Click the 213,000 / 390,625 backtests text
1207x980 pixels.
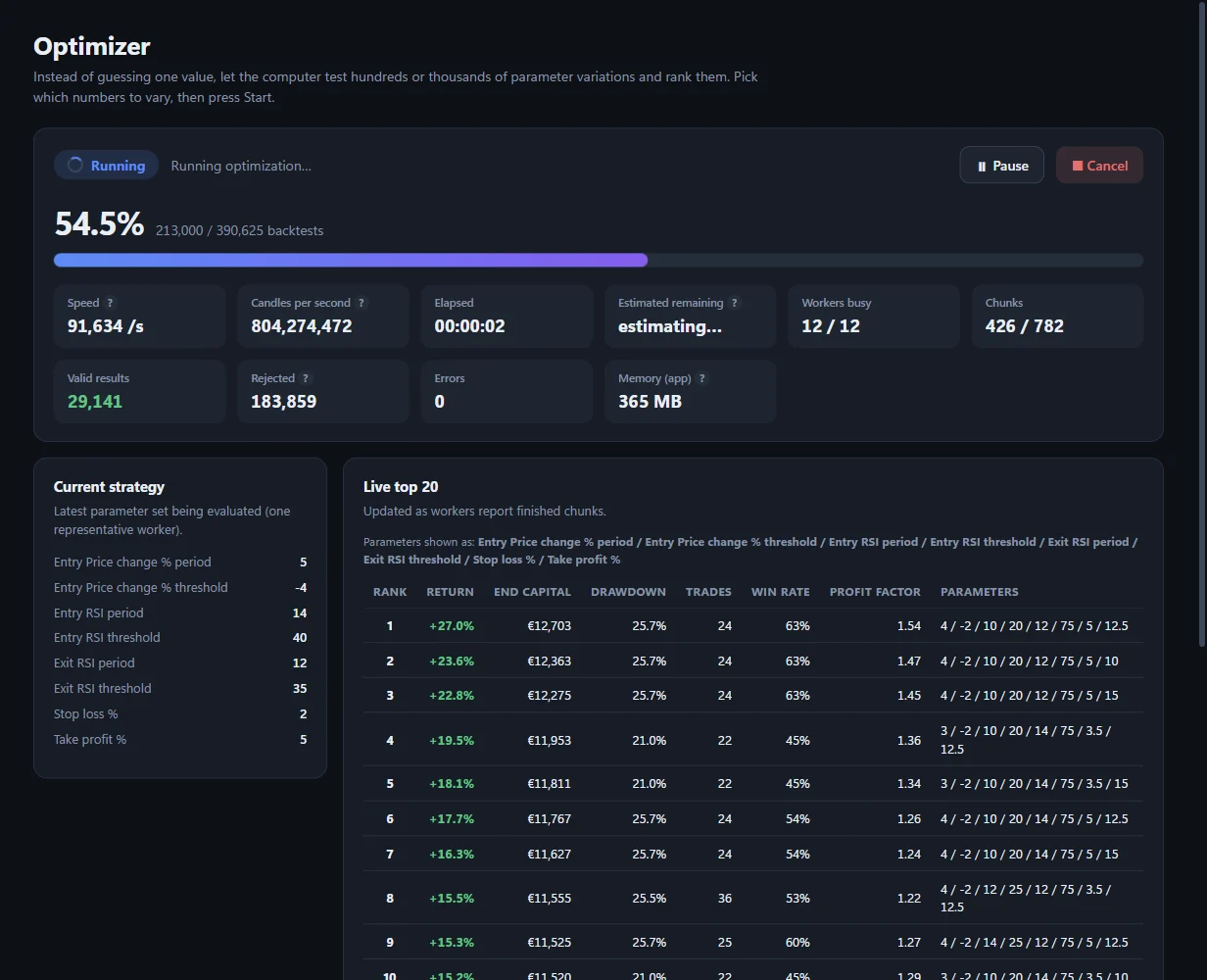click(239, 230)
